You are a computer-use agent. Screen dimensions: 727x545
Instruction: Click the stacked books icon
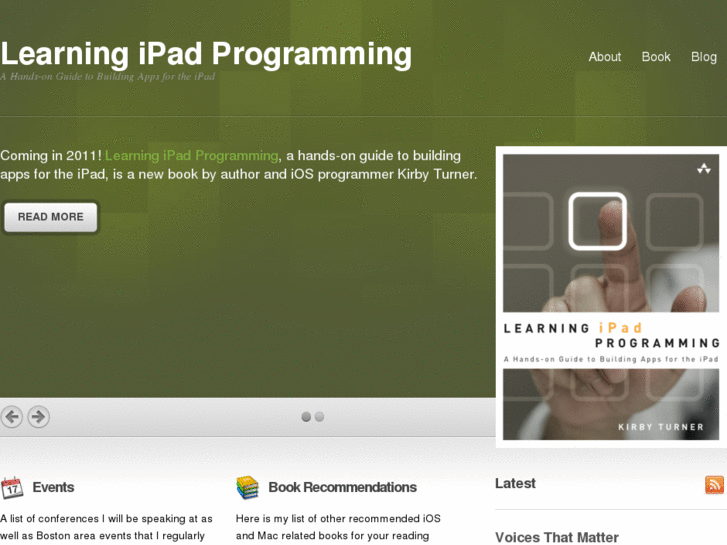pos(247,487)
